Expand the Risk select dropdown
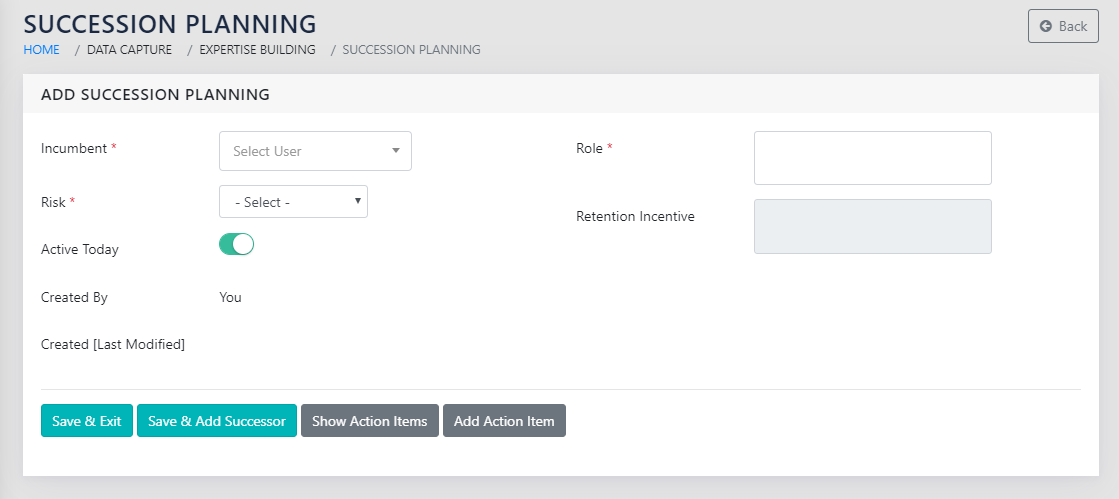This screenshot has height=499, width=1119. click(293, 202)
